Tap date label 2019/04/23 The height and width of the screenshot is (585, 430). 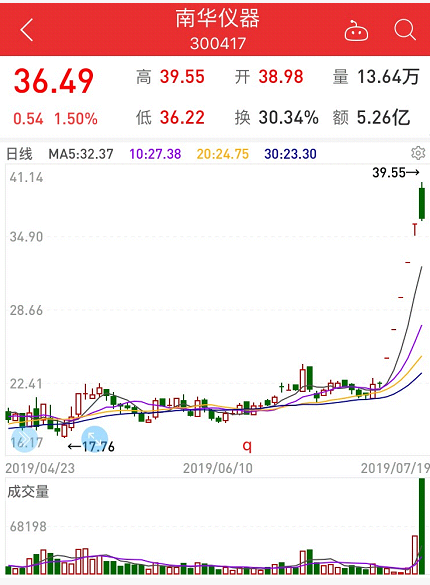coord(40,468)
